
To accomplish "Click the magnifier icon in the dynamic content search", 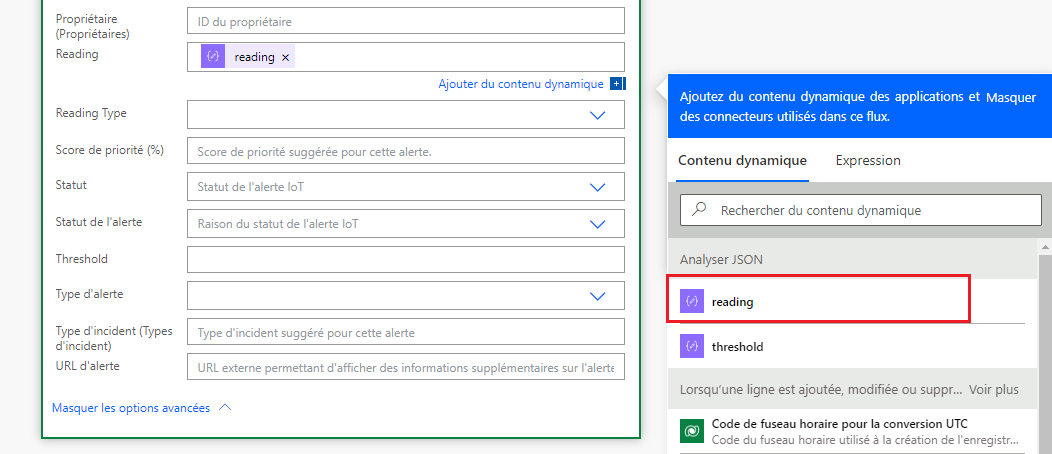I will coord(700,209).
